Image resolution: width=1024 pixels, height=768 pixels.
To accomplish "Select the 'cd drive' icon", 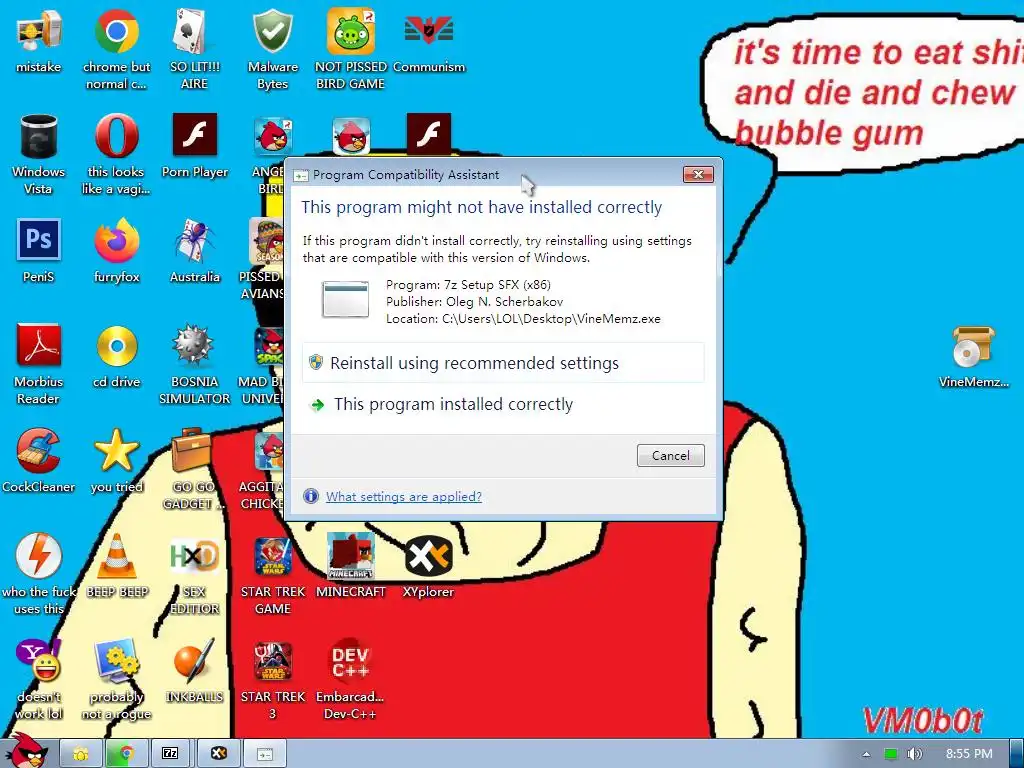I will click(x=116, y=356).
